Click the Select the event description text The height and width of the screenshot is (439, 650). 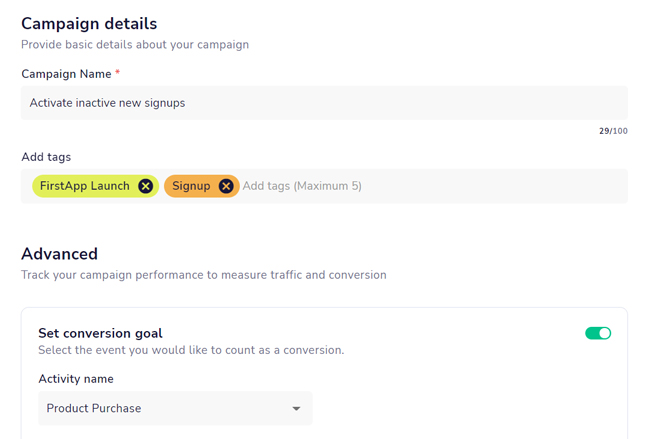[x=191, y=350]
